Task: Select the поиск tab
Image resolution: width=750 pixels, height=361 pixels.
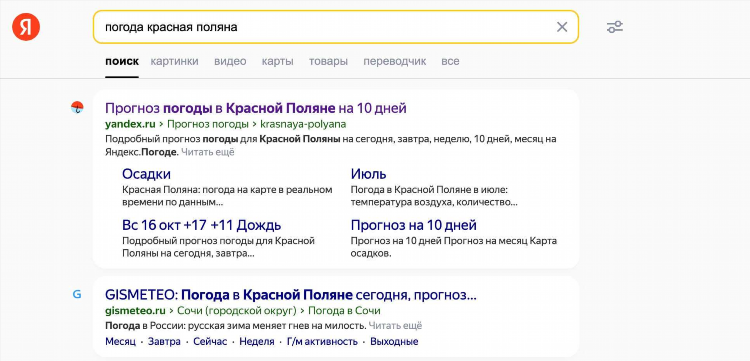Action: point(122,61)
